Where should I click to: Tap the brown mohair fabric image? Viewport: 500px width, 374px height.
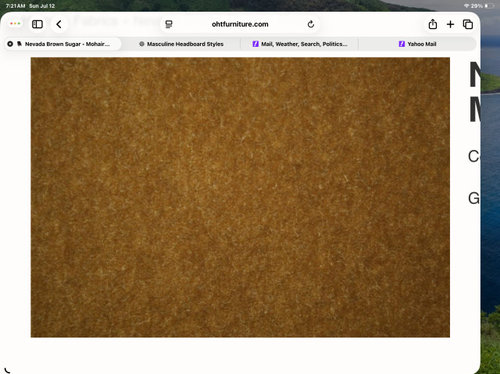click(x=240, y=197)
